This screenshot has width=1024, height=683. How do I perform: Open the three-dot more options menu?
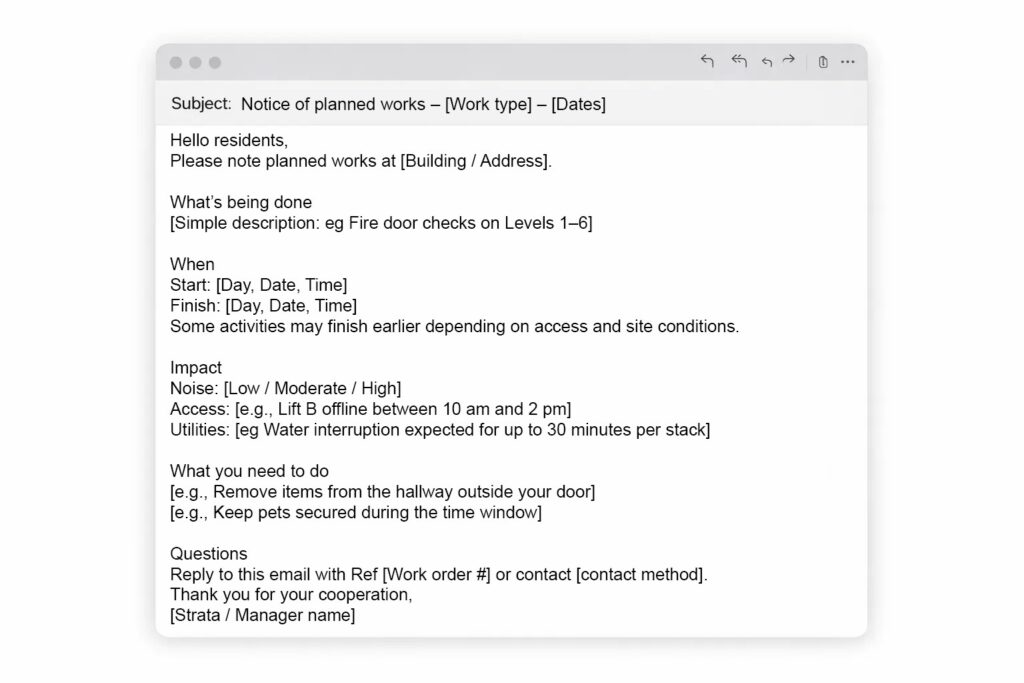point(848,62)
